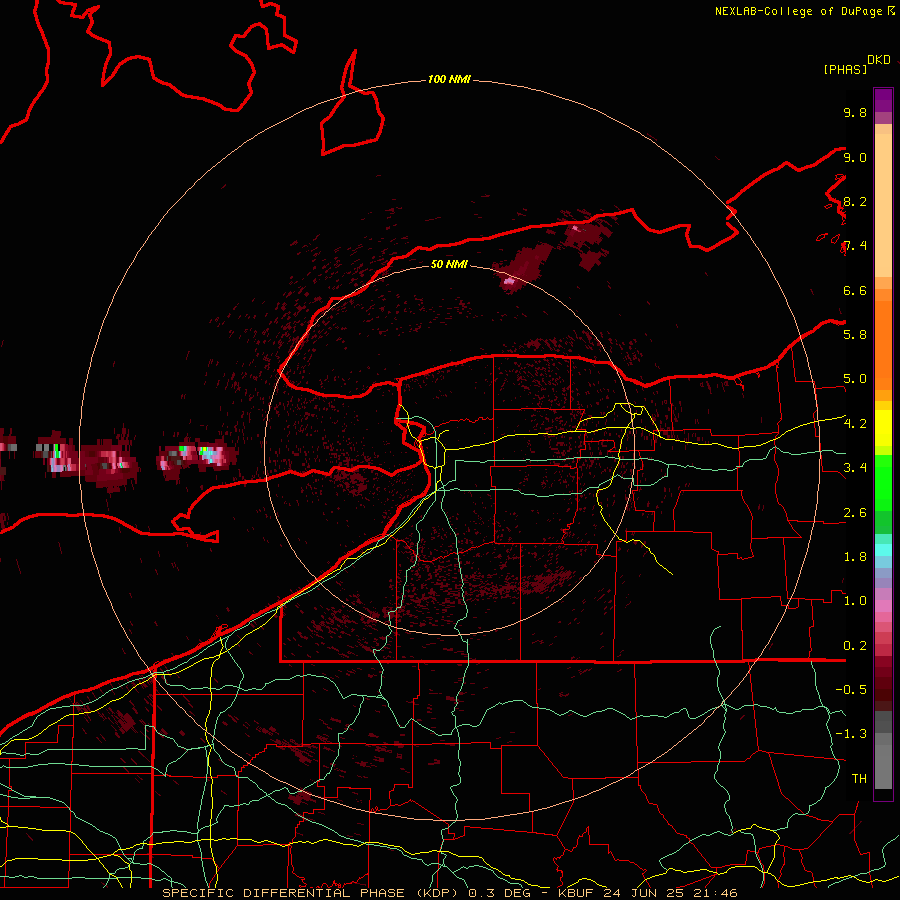Click the 1.8 legend value
900x900 pixels.
855,557
